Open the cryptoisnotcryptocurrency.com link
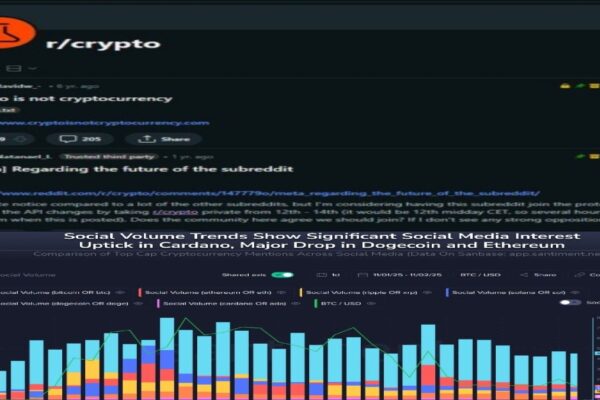This screenshot has height=400, width=600. coord(104,123)
